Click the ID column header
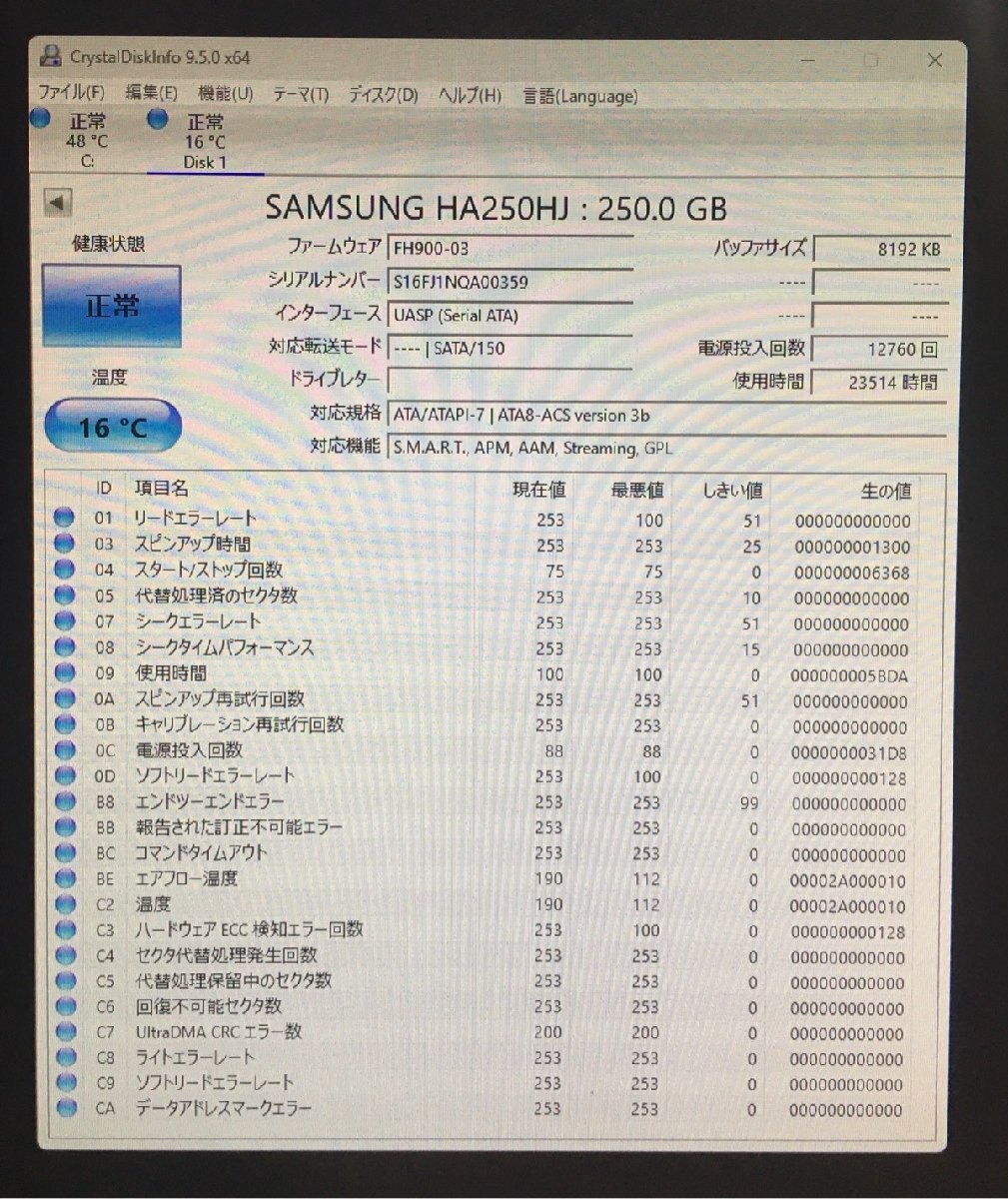 pyautogui.click(x=103, y=488)
